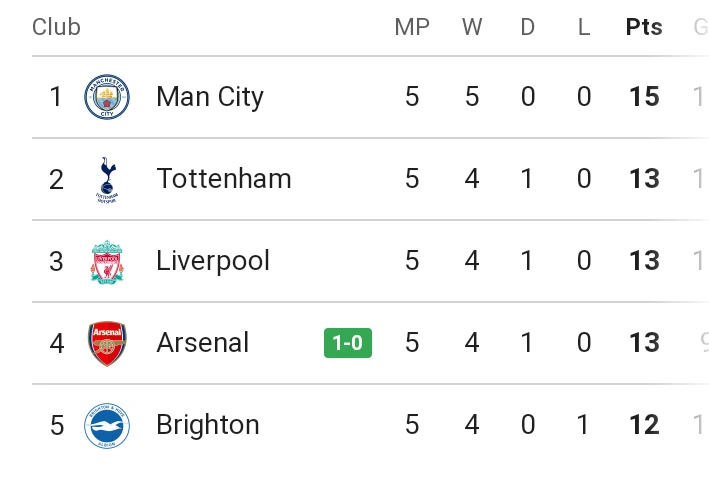Click Brighton's 12 points value
The height and width of the screenshot is (480, 709).
tap(644, 425)
